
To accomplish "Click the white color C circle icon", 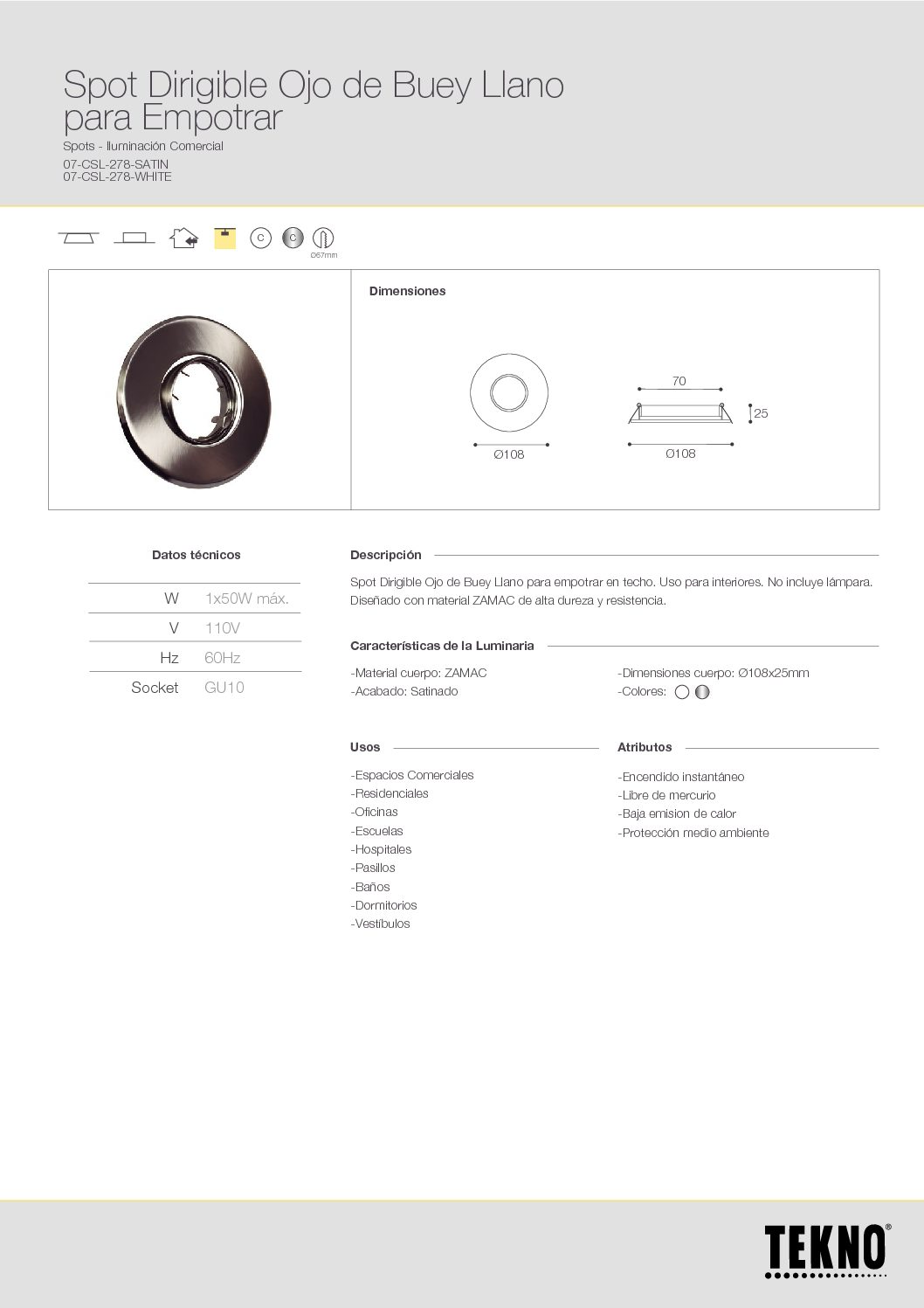I will click(x=260, y=238).
